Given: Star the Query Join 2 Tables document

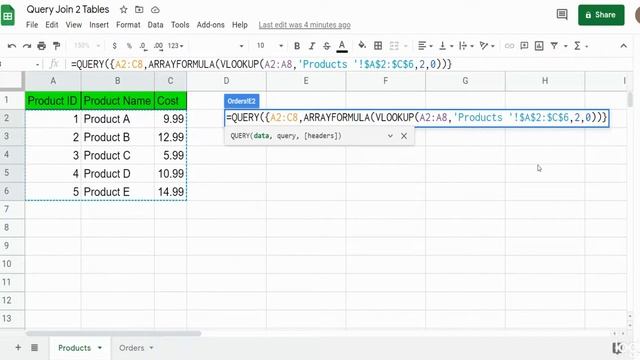Looking at the screenshot, I should click(123, 9).
